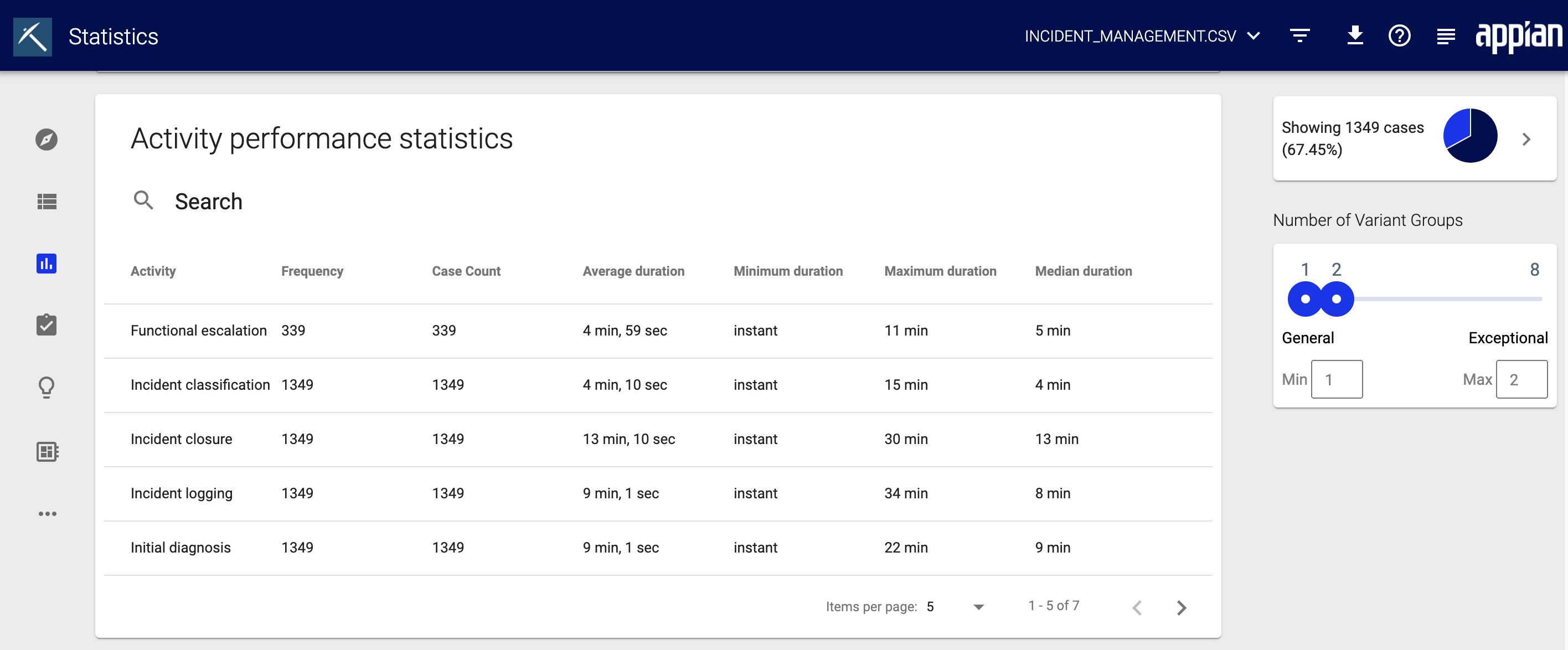Sort by Median duration column header
The height and width of the screenshot is (650, 1568).
(1083, 271)
